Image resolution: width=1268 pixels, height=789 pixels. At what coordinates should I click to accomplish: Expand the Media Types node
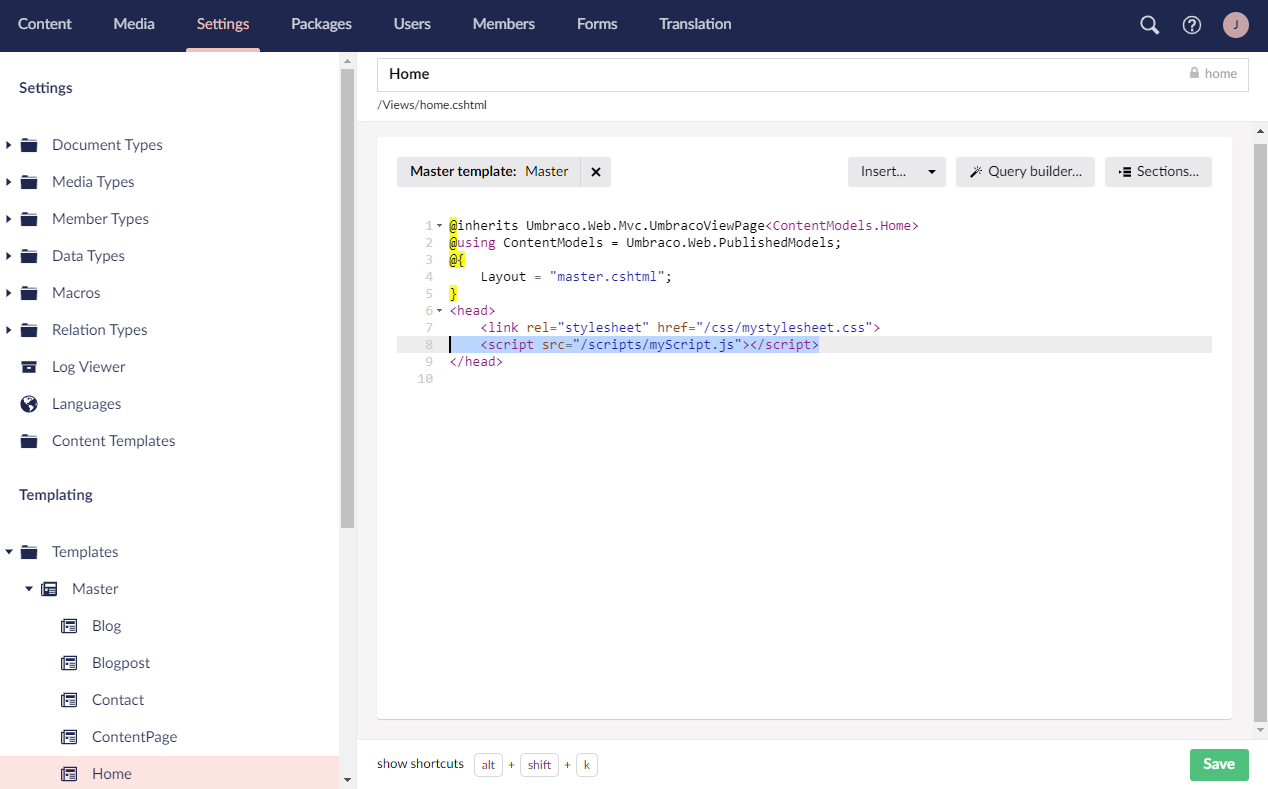coord(9,182)
